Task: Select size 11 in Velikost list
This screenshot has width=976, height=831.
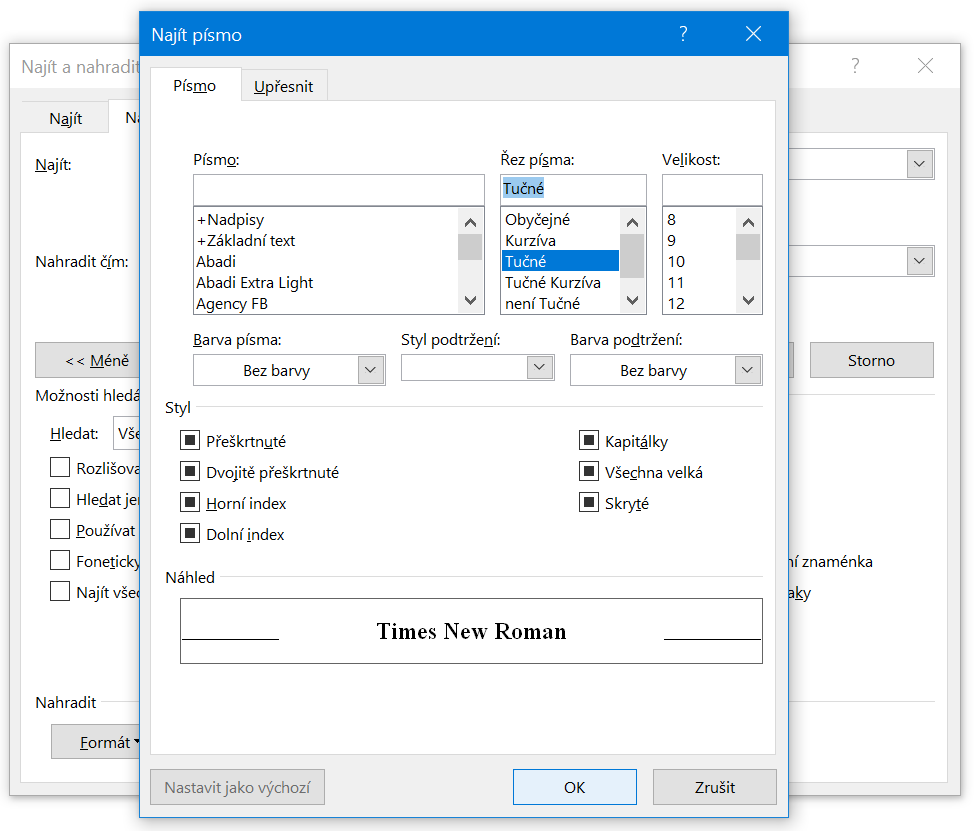Action: (677, 282)
